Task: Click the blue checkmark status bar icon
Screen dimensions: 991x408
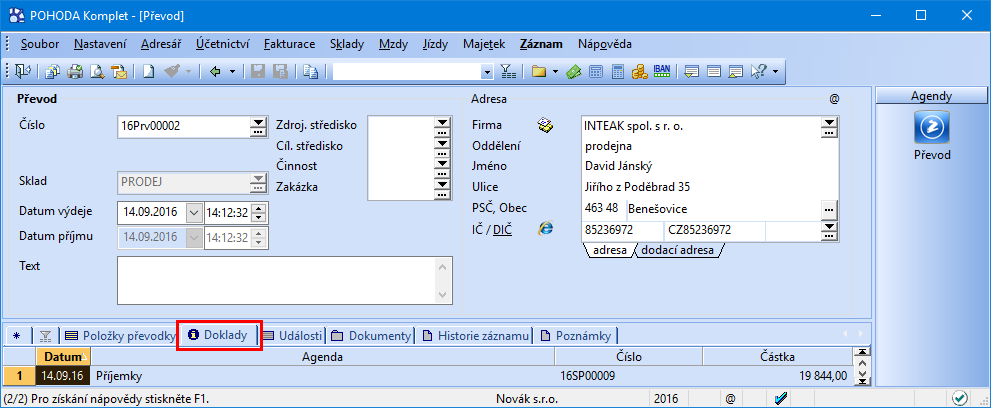Action: click(780, 399)
